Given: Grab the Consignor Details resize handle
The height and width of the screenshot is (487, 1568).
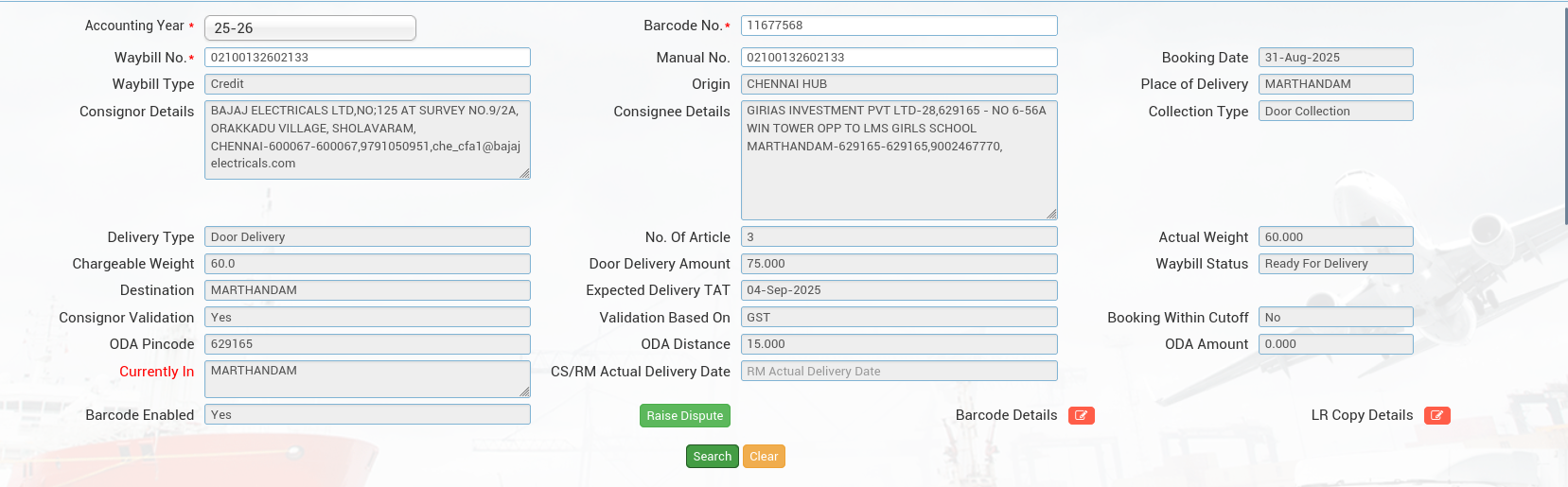Looking at the screenshot, I should [x=524, y=173].
